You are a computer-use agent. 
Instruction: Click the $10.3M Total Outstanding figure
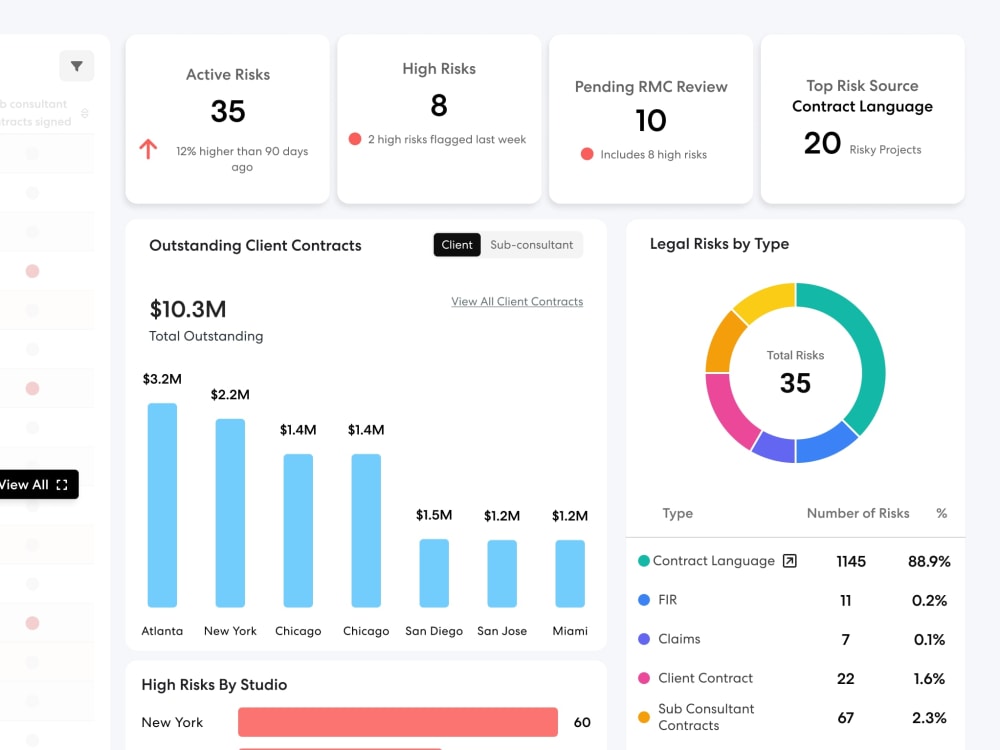[x=188, y=309]
